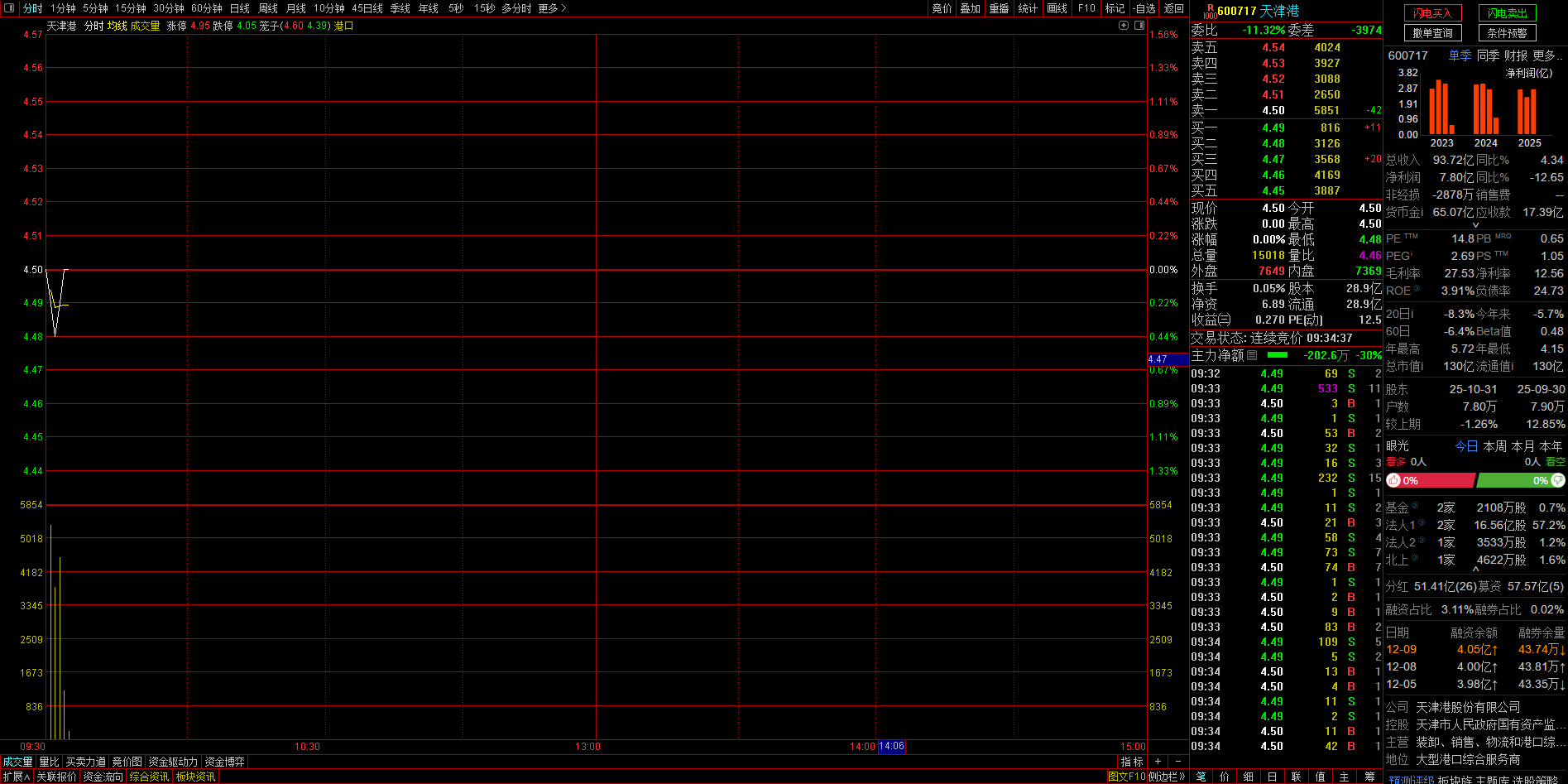This screenshot has width=1568, height=784.
Task: Switch to 量比 indicator tab
Action: point(49,762)
